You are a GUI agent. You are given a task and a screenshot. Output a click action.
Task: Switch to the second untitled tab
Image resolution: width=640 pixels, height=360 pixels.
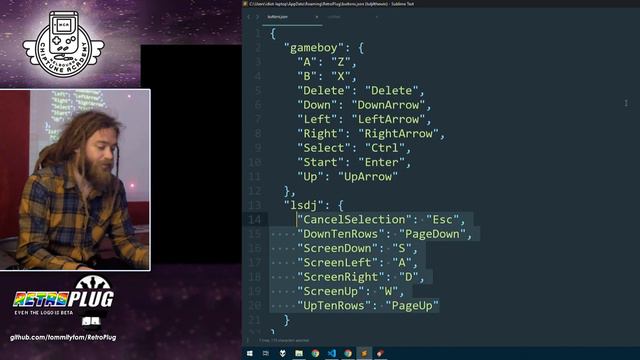pos(334,17)
